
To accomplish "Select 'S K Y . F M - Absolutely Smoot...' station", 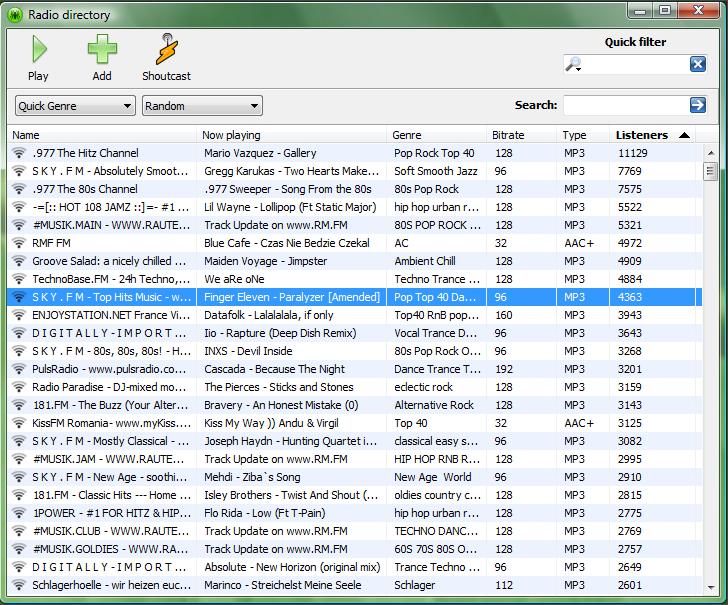I will 354,171.
